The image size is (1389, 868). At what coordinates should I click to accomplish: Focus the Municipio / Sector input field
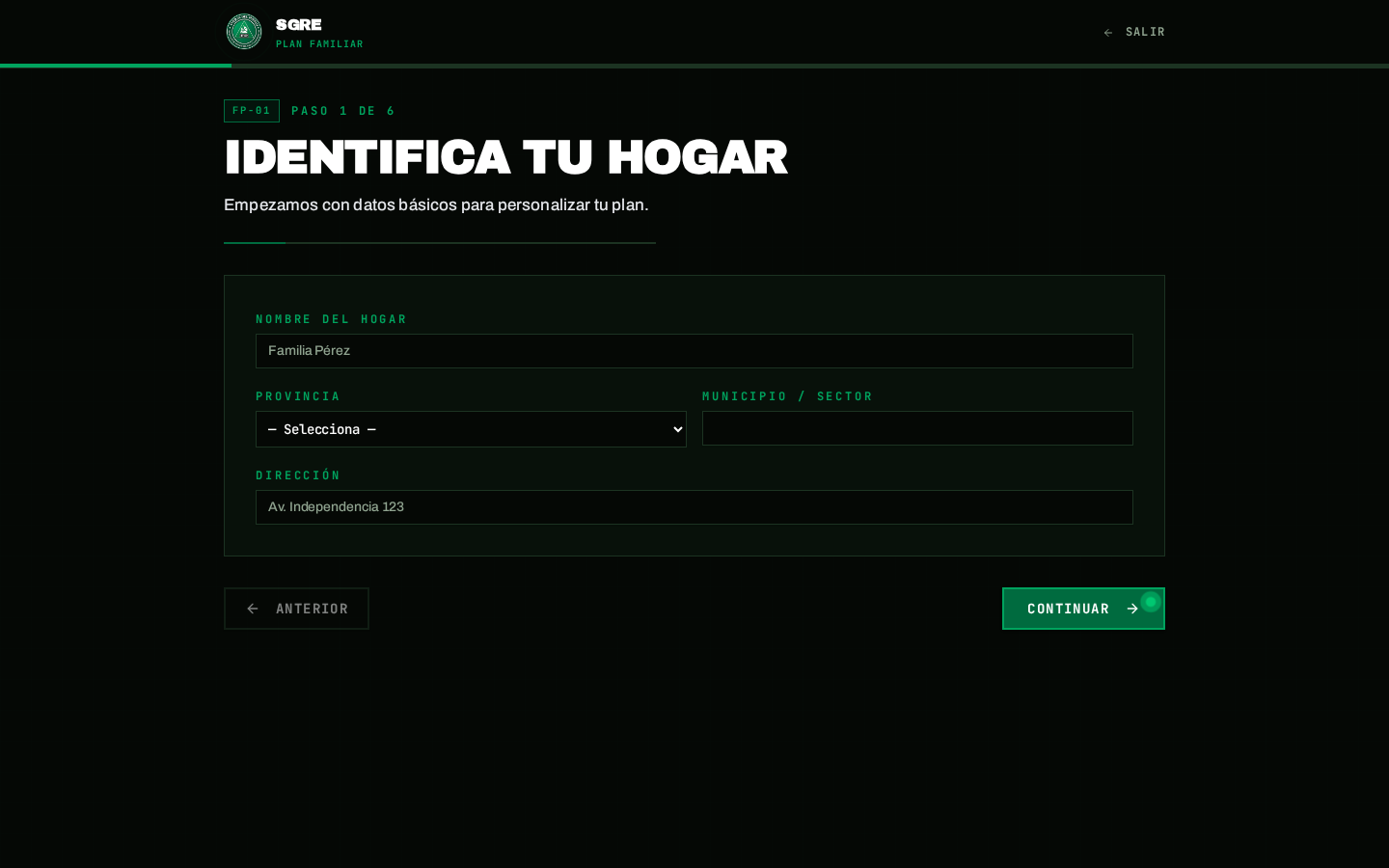917,428
